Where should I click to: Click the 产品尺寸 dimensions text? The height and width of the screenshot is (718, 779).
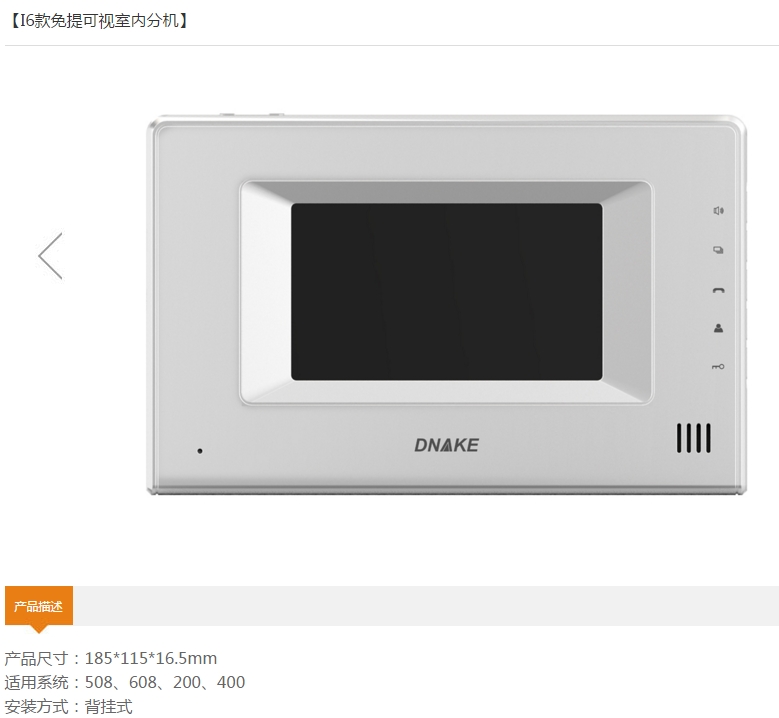click(111, 658)
